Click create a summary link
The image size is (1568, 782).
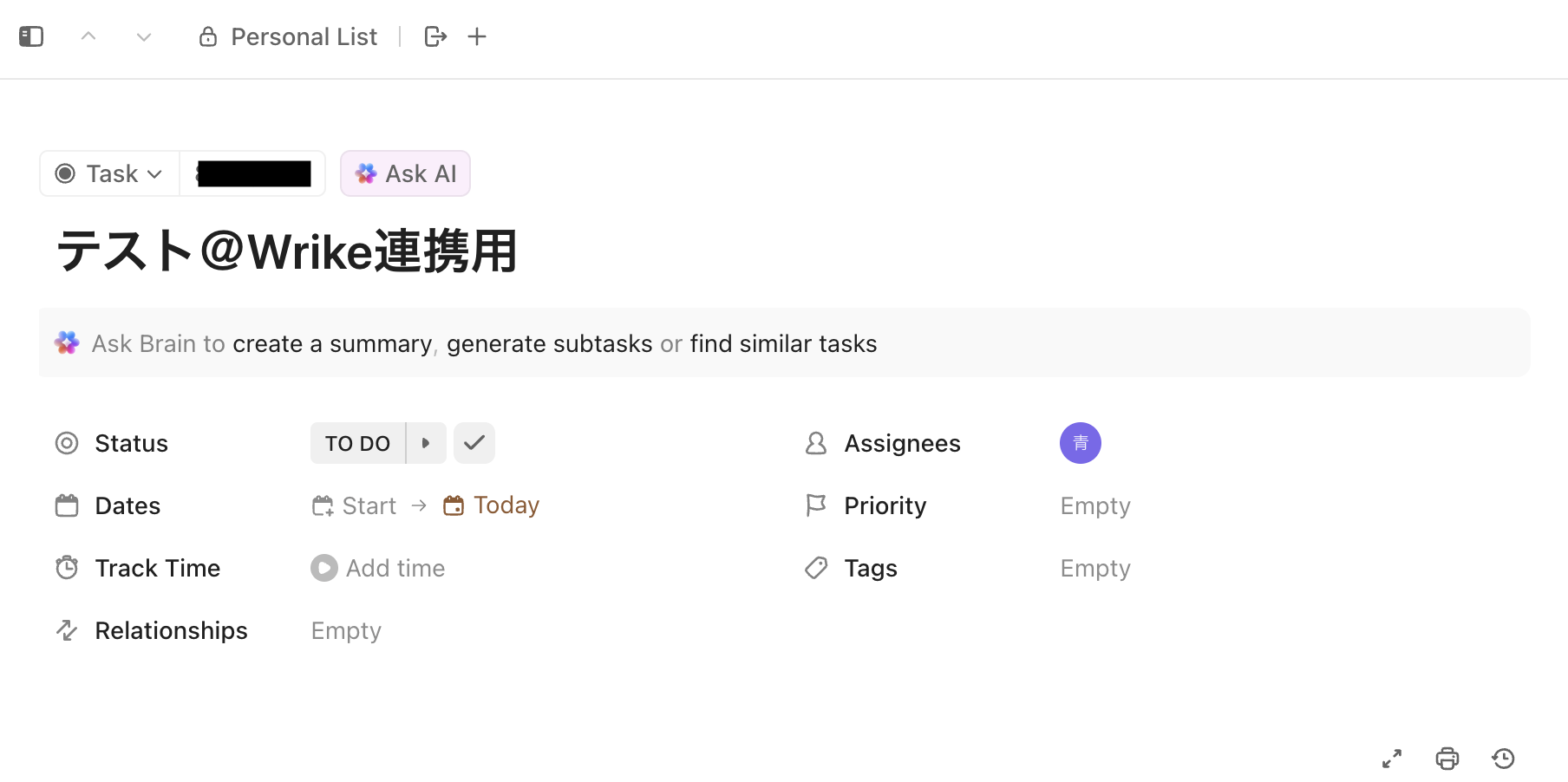[x=332, y=344]
